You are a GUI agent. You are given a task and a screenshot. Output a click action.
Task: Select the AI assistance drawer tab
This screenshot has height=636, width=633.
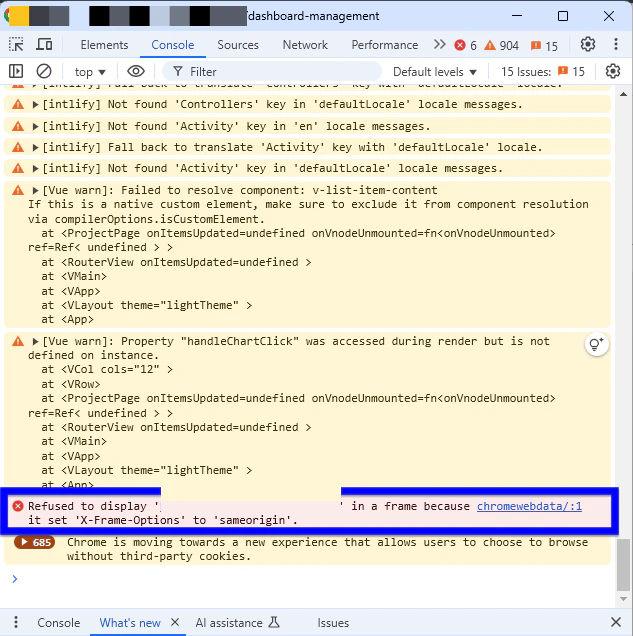coord(238,623)
